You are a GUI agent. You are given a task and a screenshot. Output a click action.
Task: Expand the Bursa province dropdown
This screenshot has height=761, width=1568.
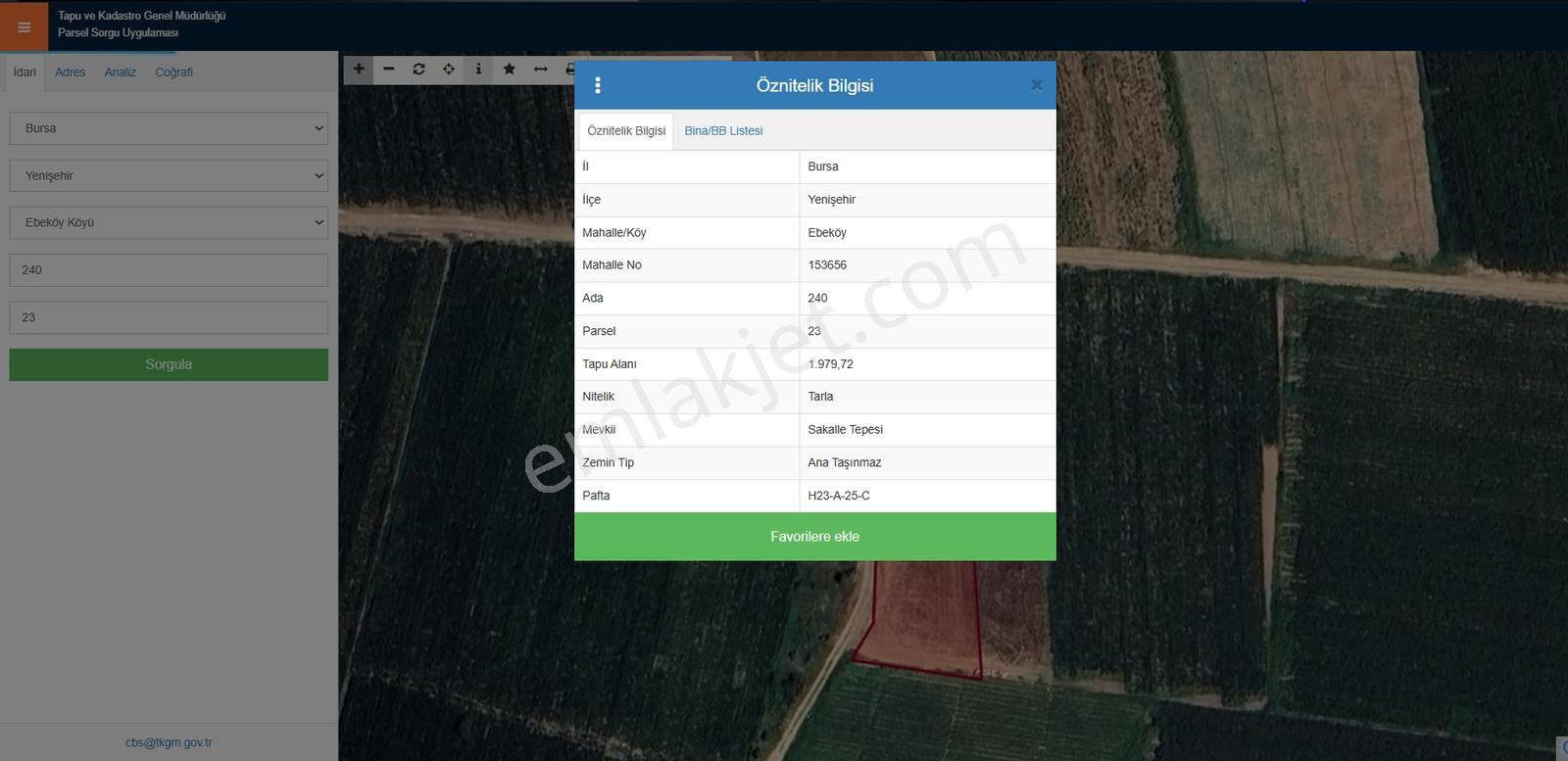169,128
